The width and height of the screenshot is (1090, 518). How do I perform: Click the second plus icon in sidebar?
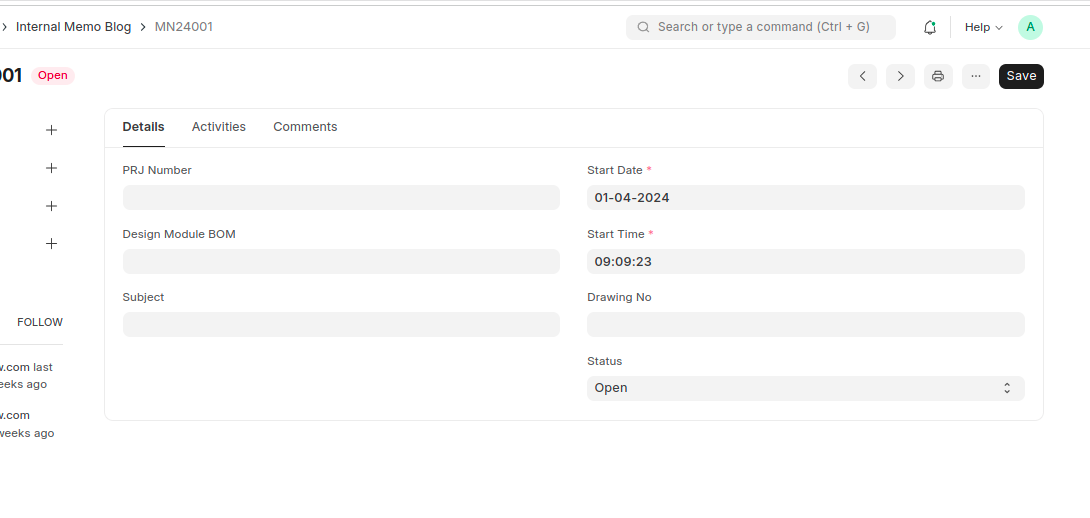coord(52,168)
